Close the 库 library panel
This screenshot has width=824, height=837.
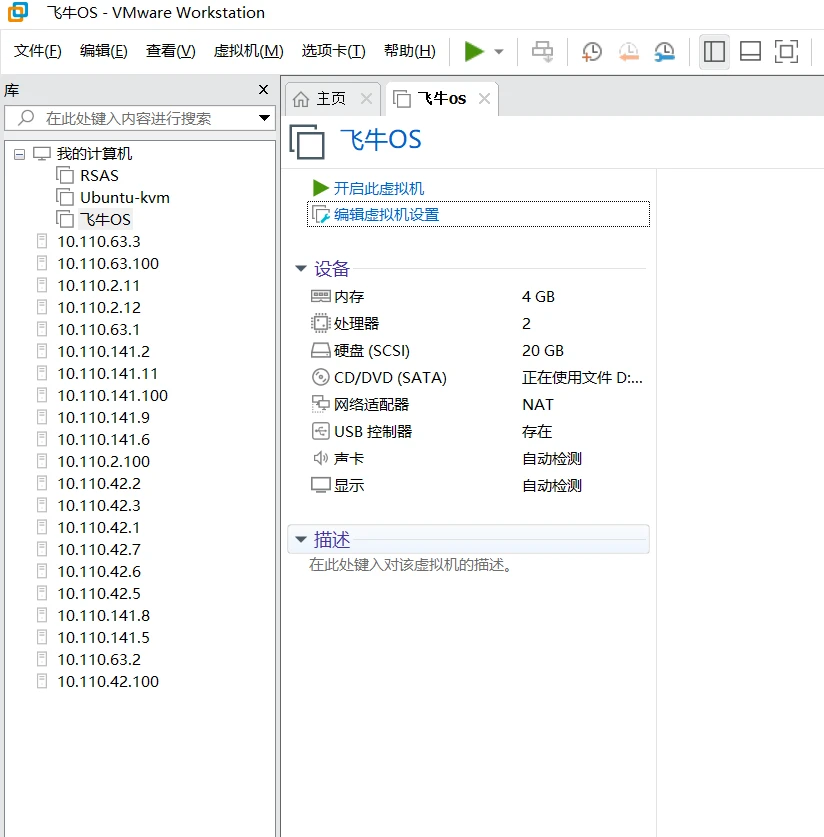pos(263,90)
